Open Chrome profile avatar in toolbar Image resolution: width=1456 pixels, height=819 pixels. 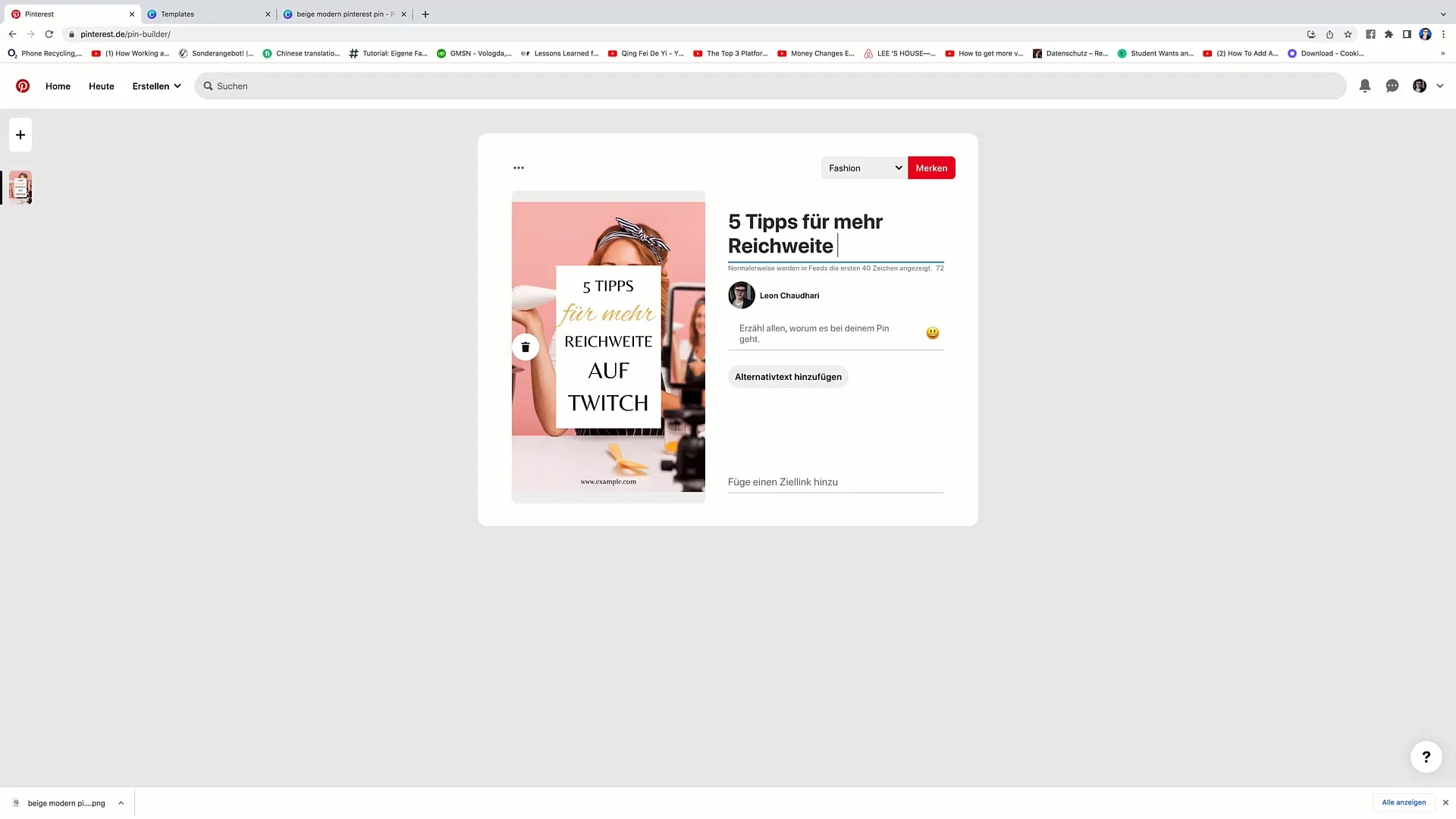(1425, 34)
